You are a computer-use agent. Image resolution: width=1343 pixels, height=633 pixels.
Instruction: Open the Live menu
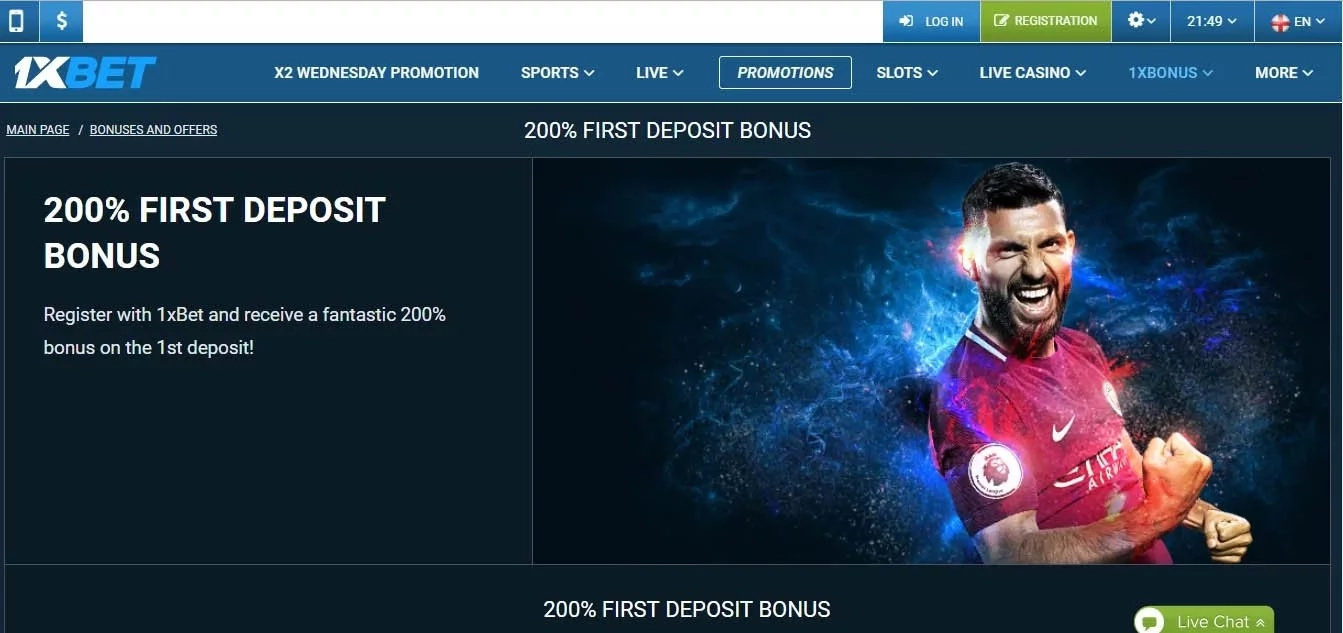click(x=659, y=73)
